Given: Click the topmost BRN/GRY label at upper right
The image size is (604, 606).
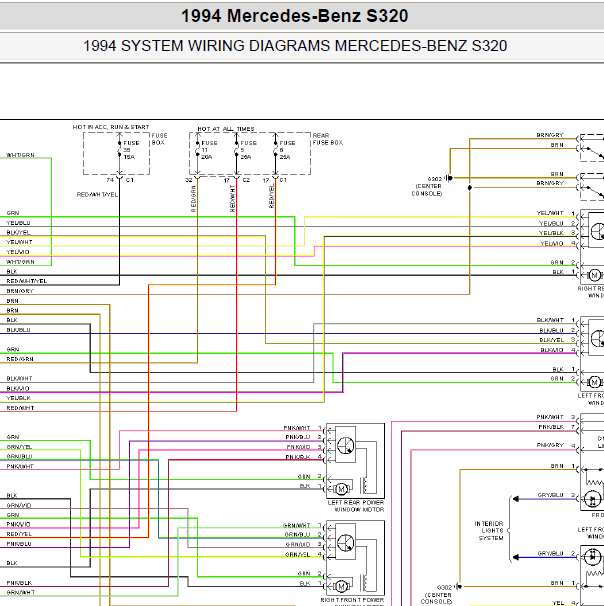Looking at the screenshot, I should (550, 135).
